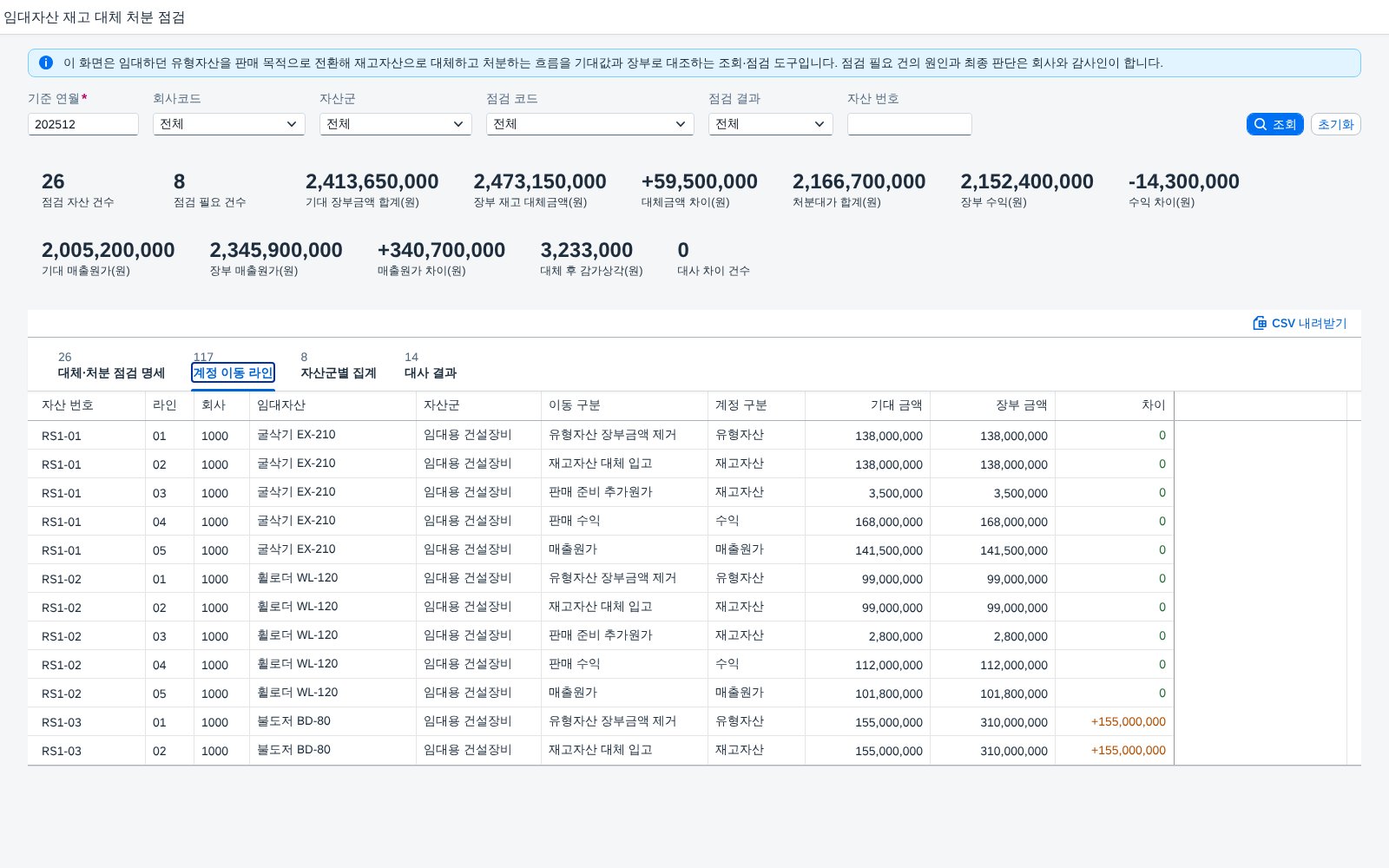Viewport: 1389px width, 868px height.
Task: Click the search magnifier icon on 조회 button
Action: click(x=1261, y=124)
